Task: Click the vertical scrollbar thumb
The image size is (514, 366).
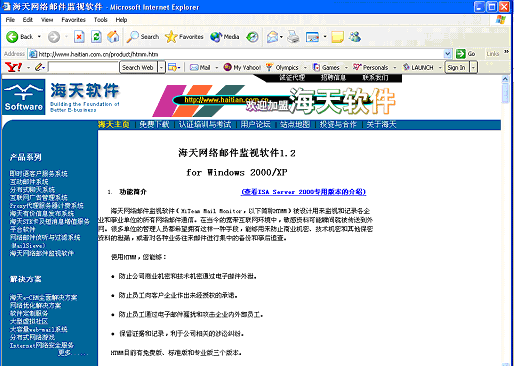Action: 505,93
